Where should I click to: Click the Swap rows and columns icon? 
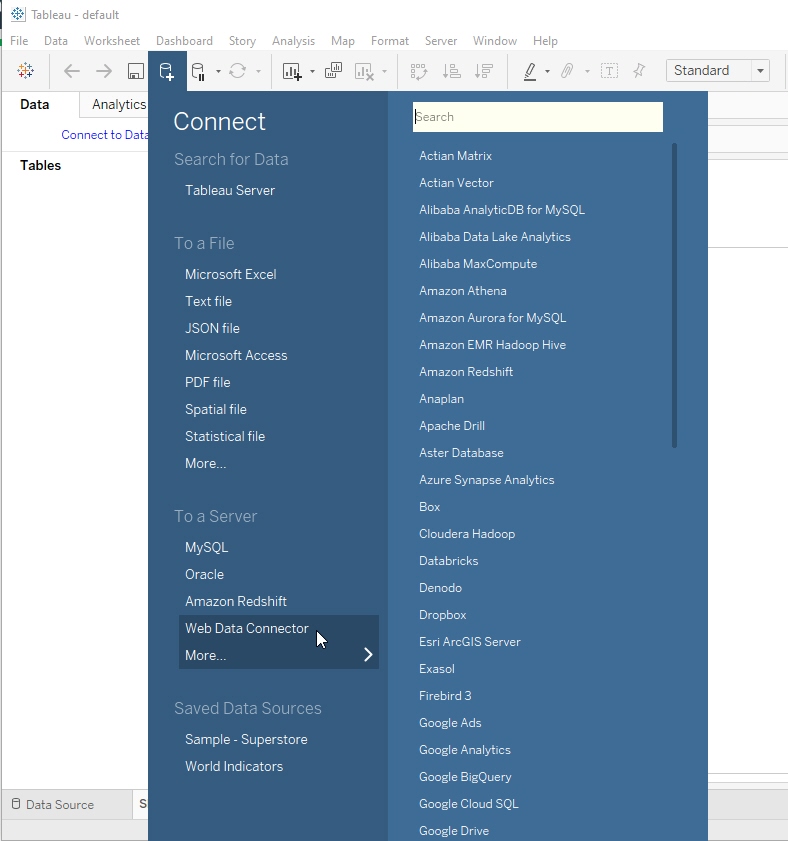(419, 71)
